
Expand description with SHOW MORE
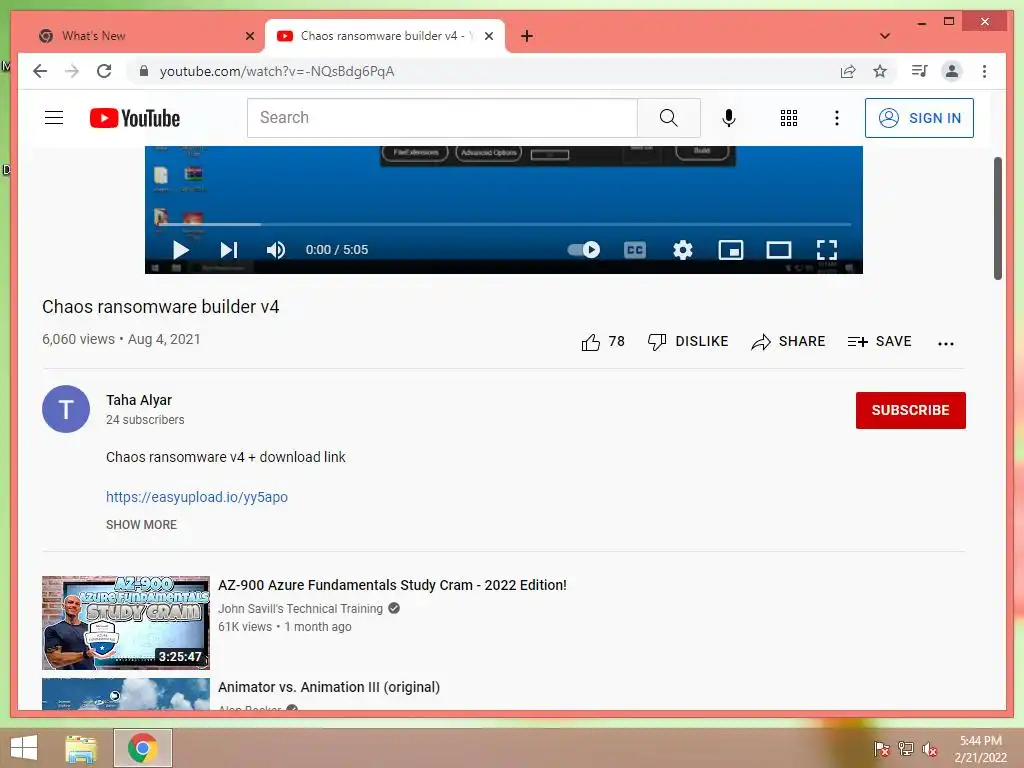pyautogui.click(x=141, y=524)
